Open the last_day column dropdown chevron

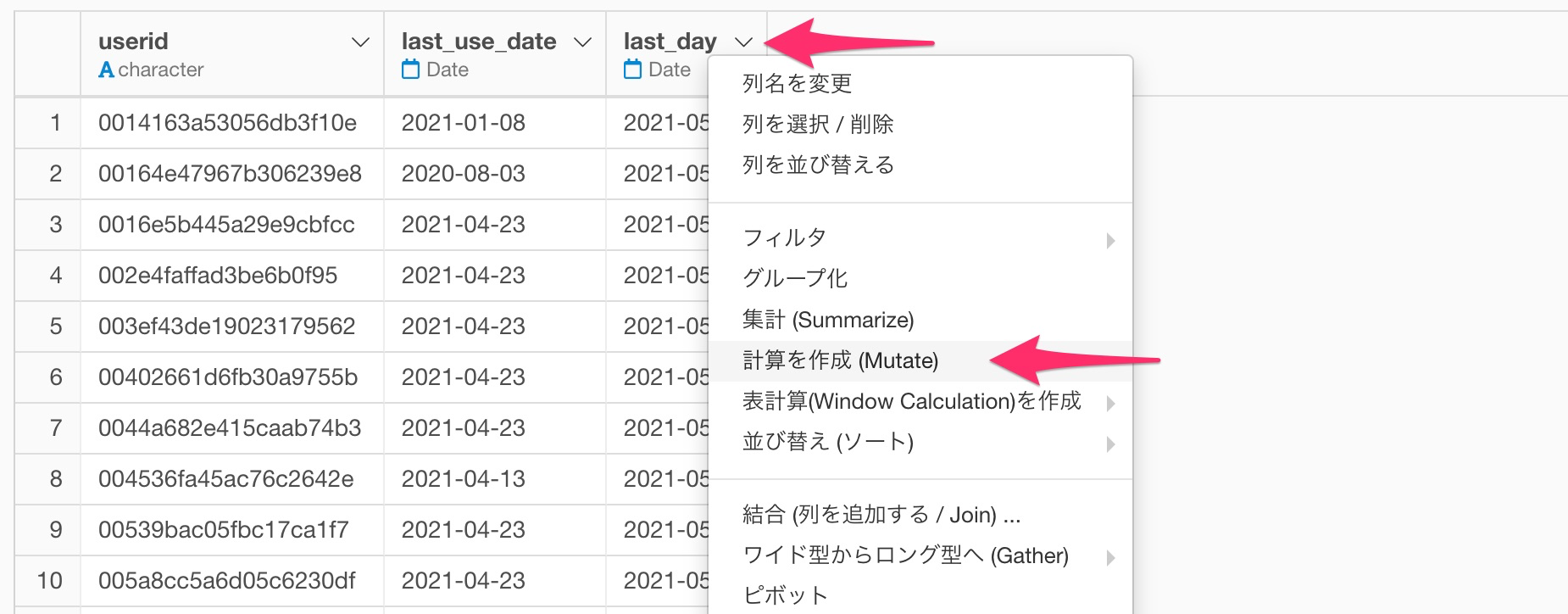[743, 42]
